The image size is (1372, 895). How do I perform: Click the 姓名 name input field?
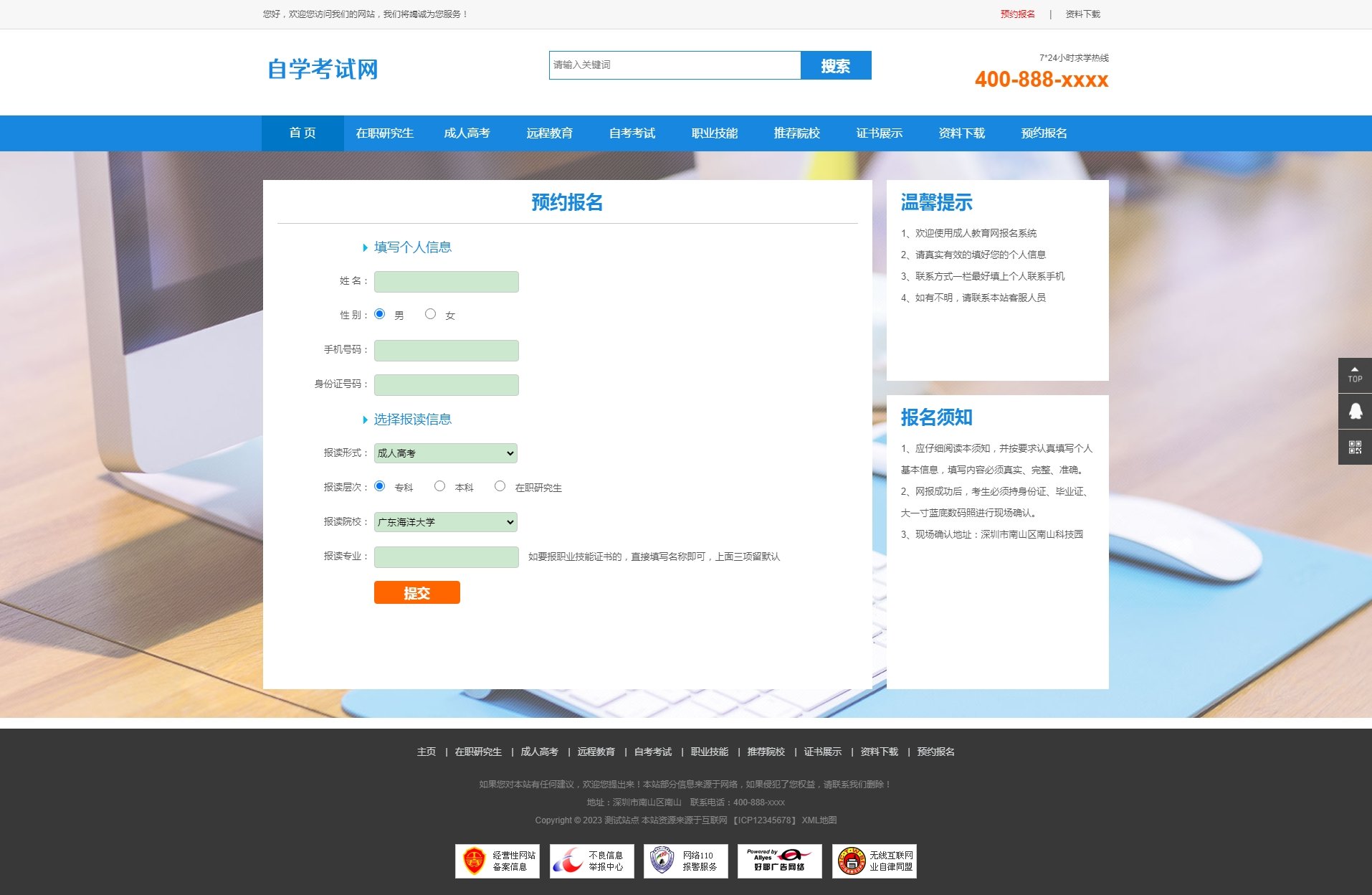click(446, 281)
